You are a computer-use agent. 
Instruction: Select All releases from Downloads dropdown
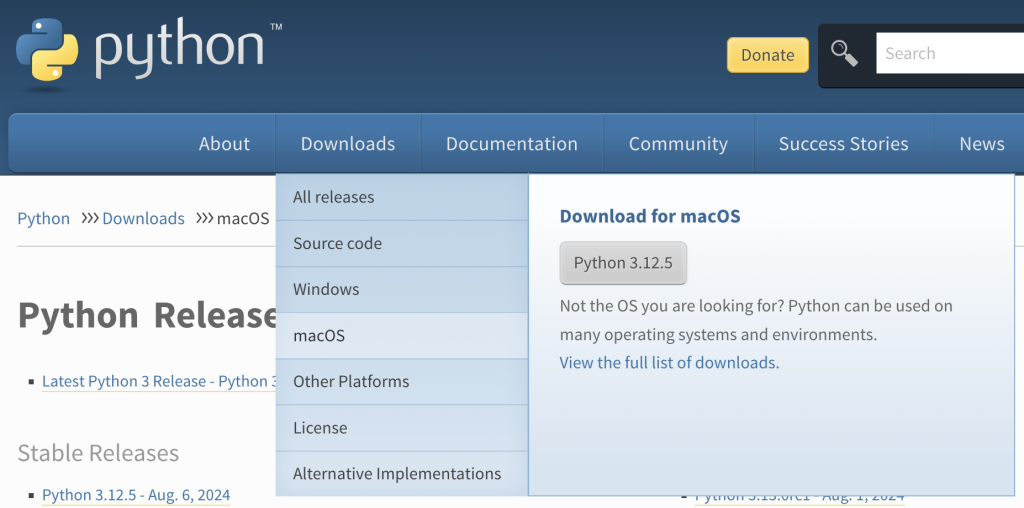[334, 197]
